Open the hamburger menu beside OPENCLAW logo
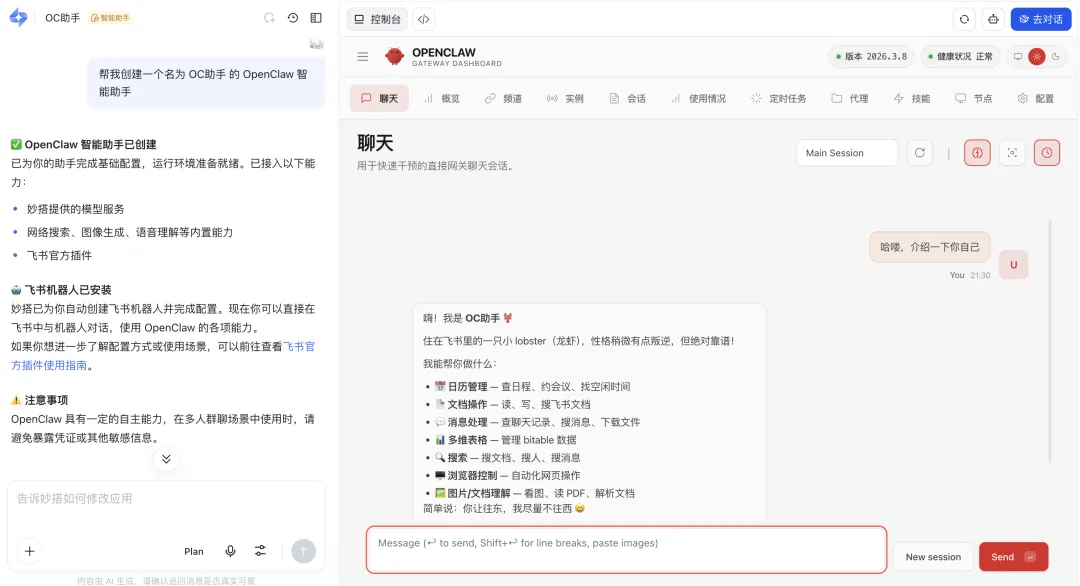 tap(363, 56)
